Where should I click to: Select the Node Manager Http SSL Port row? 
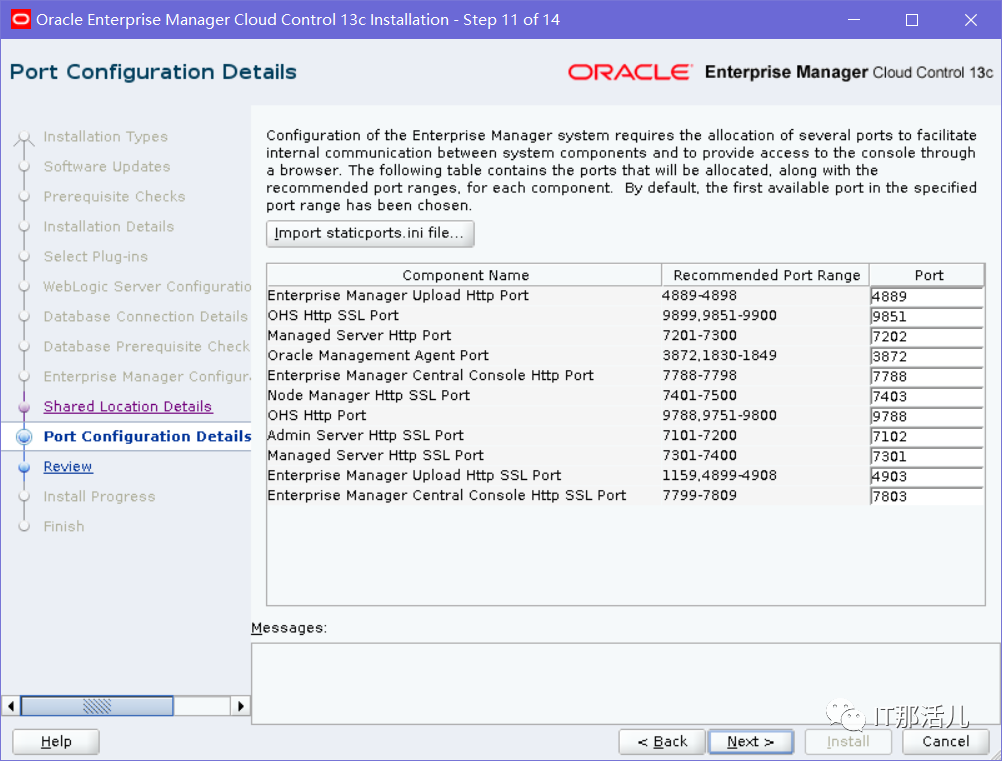(x=369, y=396)
